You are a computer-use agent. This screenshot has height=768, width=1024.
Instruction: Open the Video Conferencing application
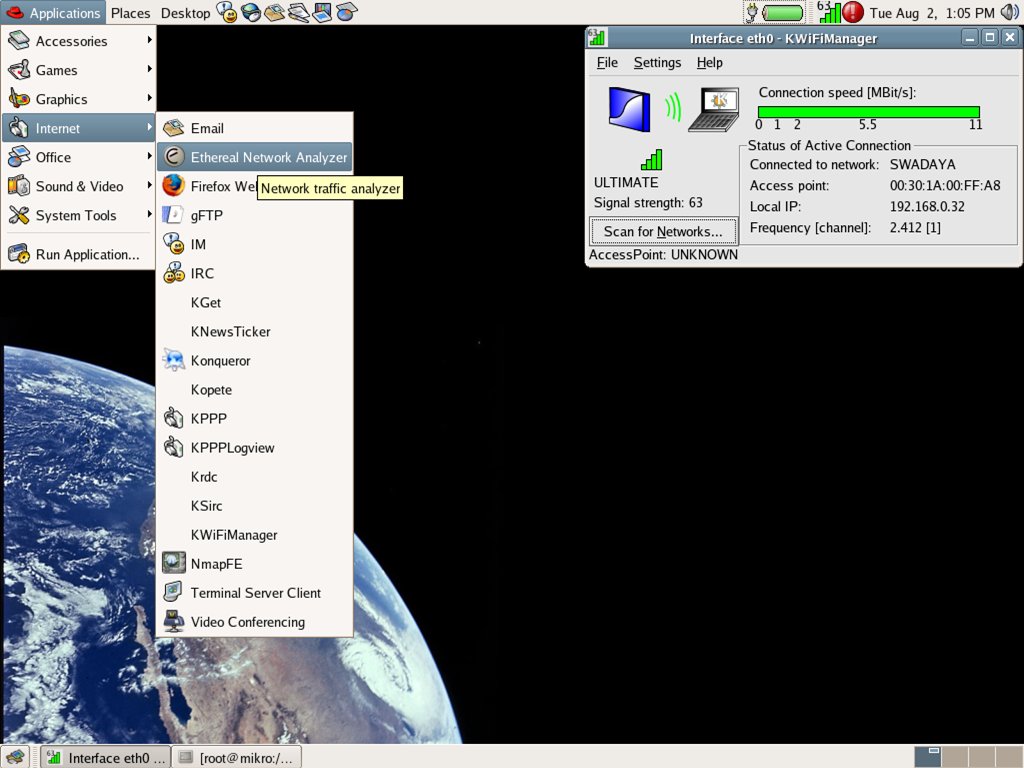[x=247, y=622]
